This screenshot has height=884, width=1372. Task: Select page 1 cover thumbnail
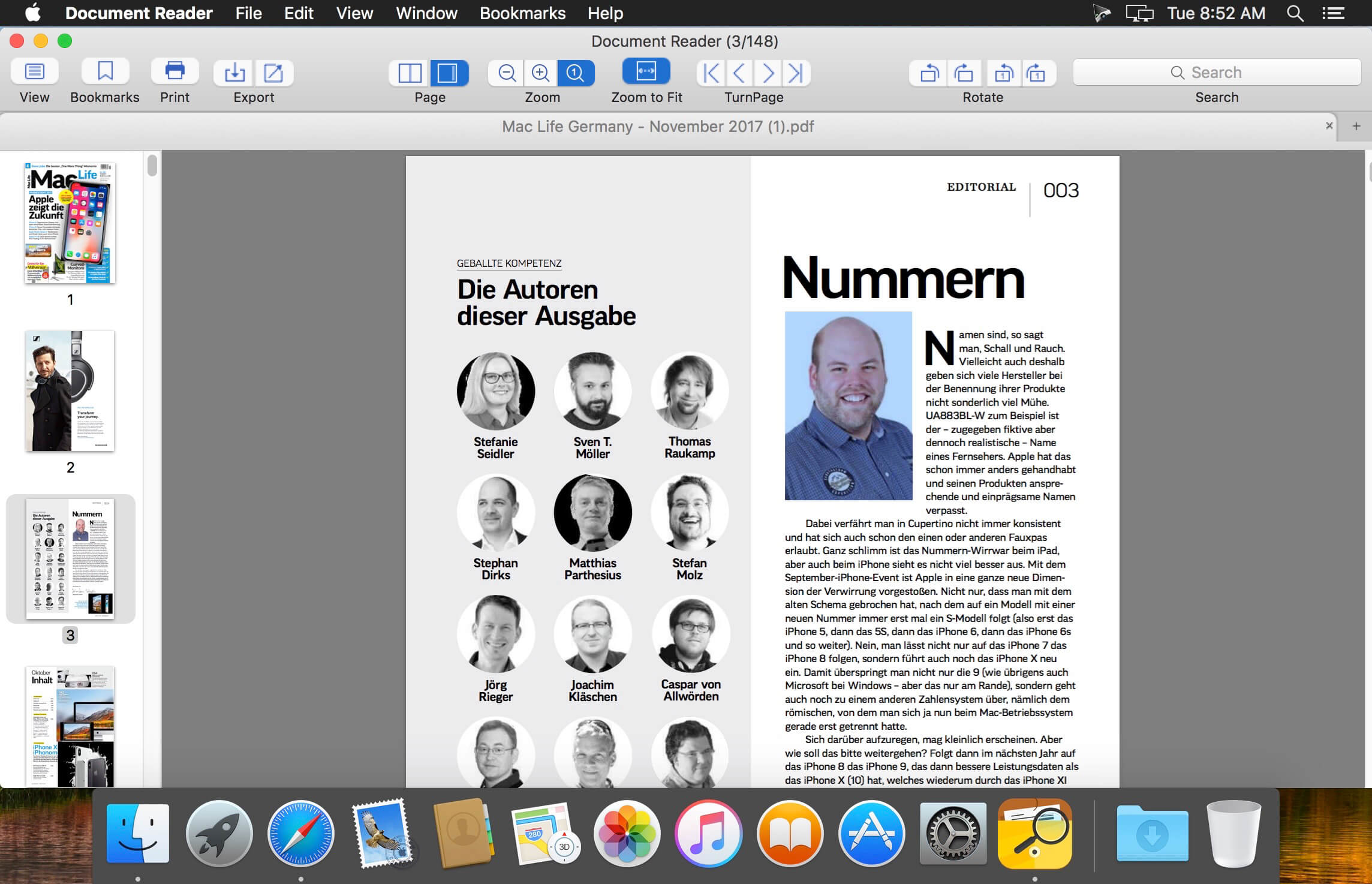70,223
